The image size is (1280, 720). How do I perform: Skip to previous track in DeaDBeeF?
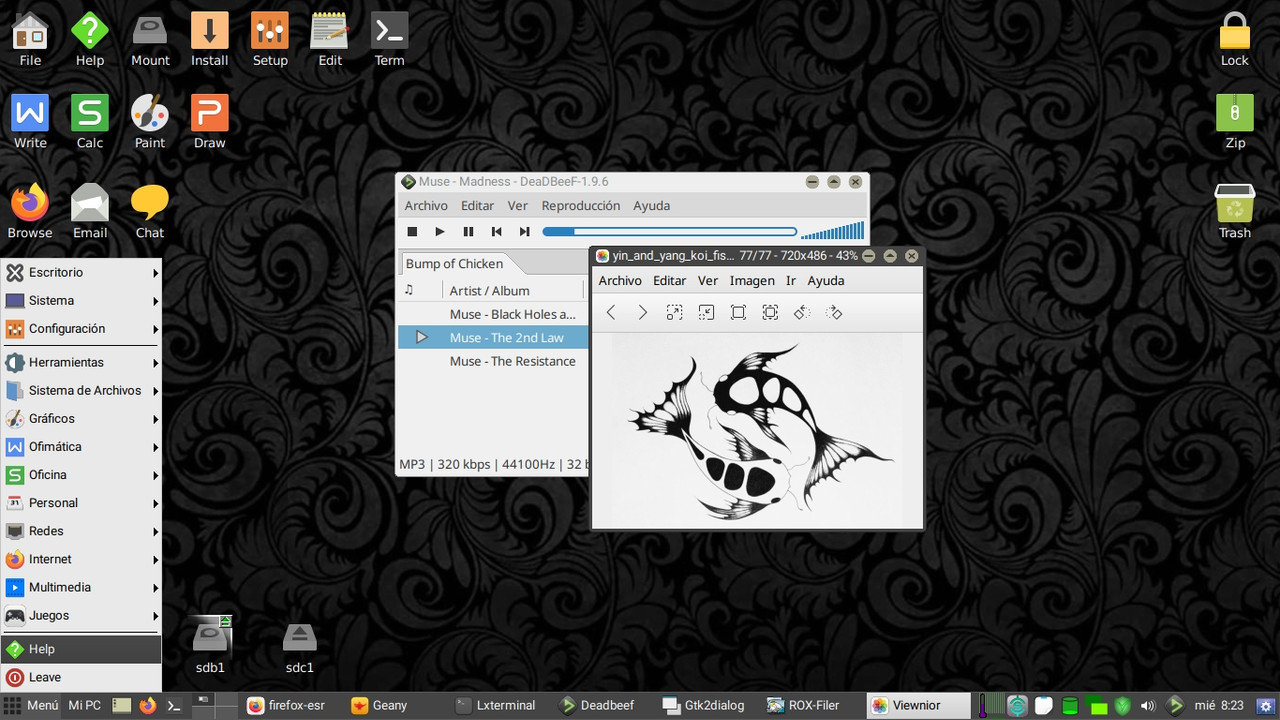coord(496,232)
